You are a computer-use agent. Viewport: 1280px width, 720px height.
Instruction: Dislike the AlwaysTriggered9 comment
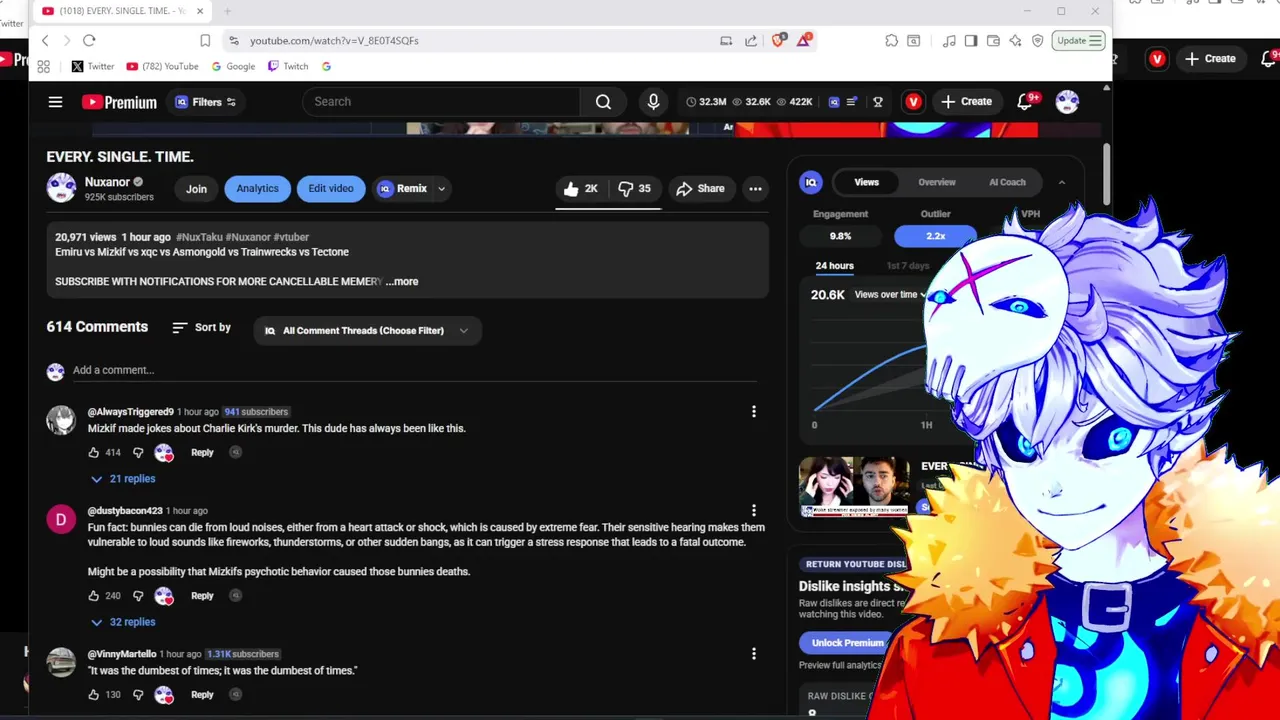(138, 452)
